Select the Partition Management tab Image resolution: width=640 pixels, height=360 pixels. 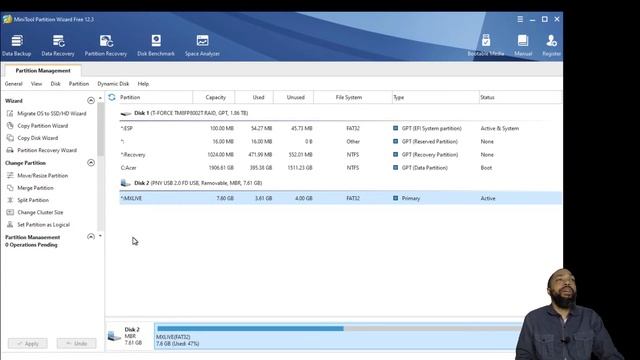[x=43, y=71]
